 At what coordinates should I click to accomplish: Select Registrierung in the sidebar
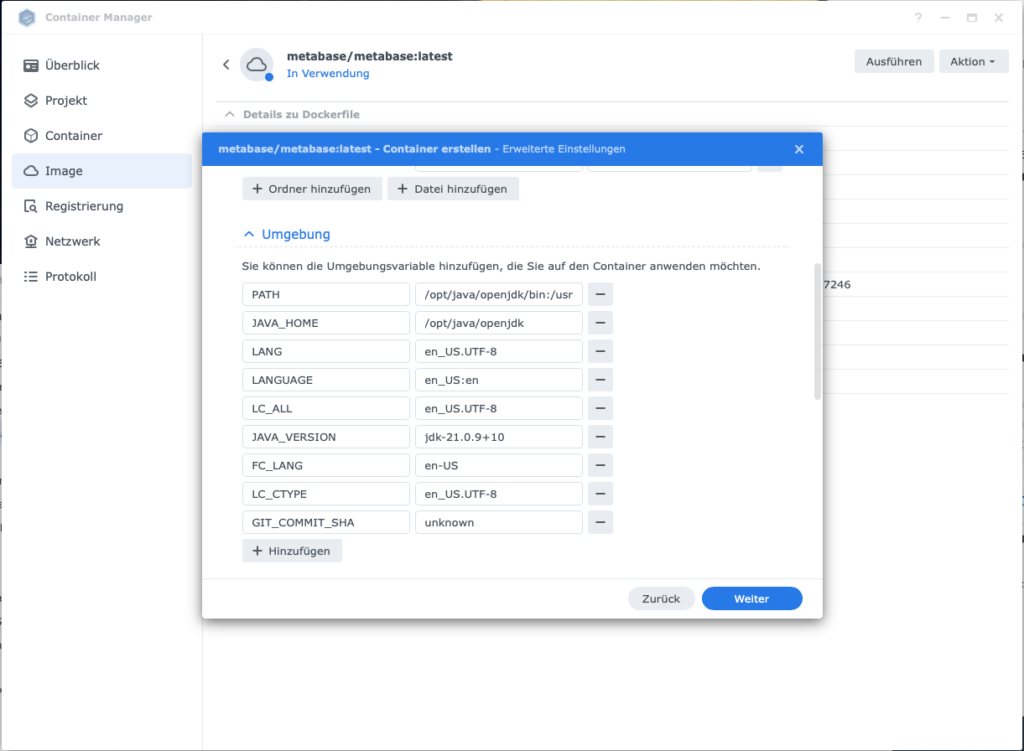[84, 206]
